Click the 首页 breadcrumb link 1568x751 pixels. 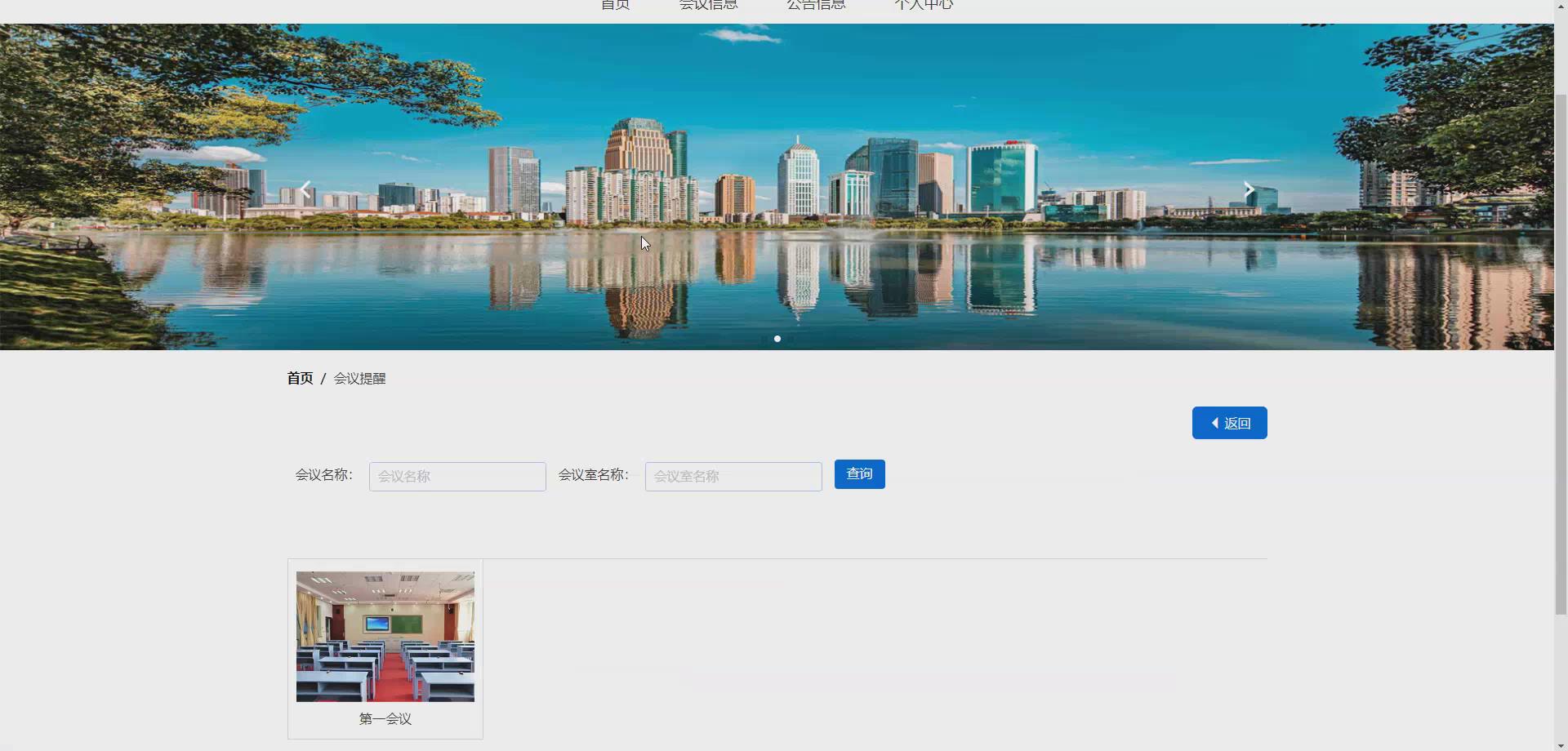point(299,378)
